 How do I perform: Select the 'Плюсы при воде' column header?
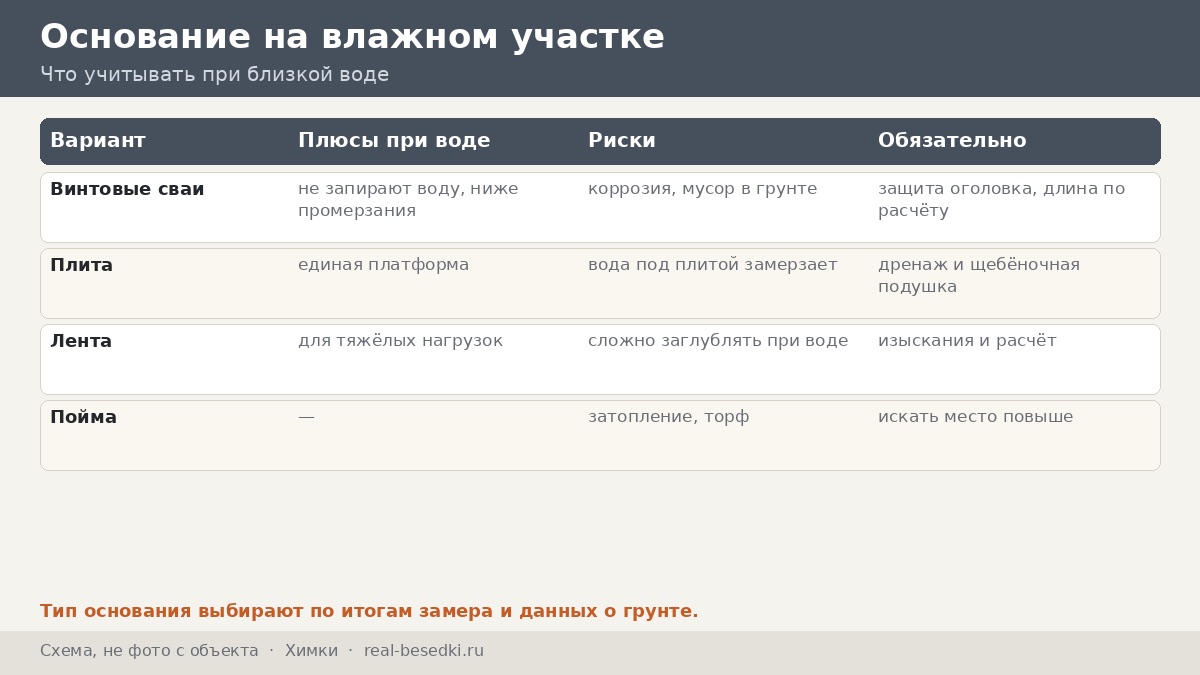pyautogui.click(x=394, y=141)
